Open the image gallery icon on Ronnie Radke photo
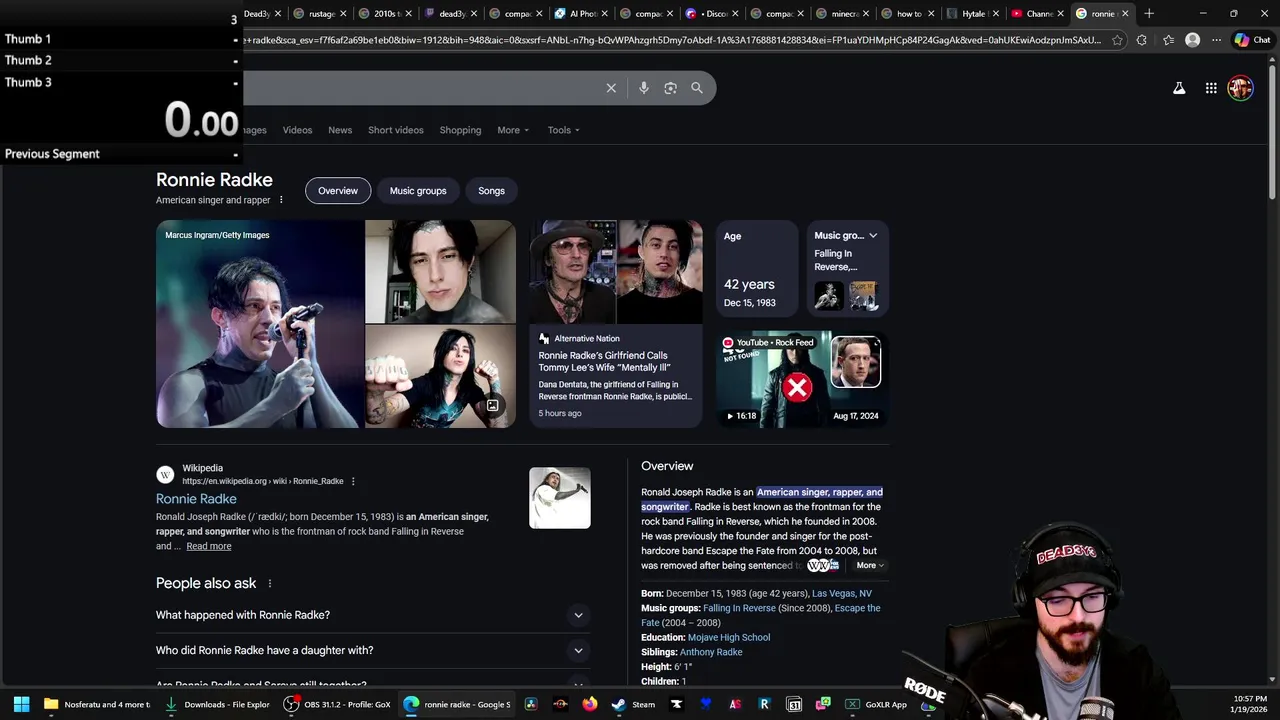1280x720 pixels. [x=492, y=405]
